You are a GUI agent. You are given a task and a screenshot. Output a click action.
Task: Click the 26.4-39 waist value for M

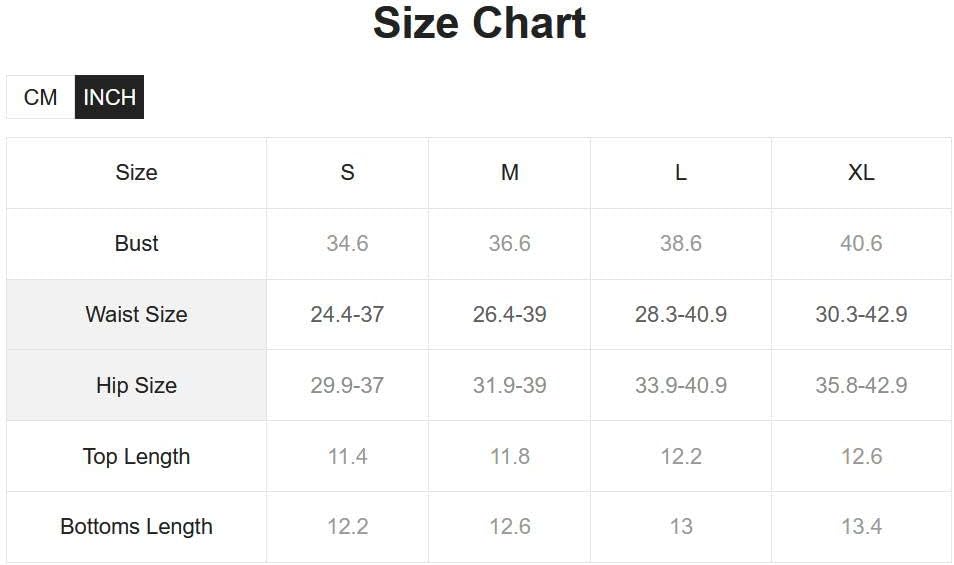click(x=509, y=314)
